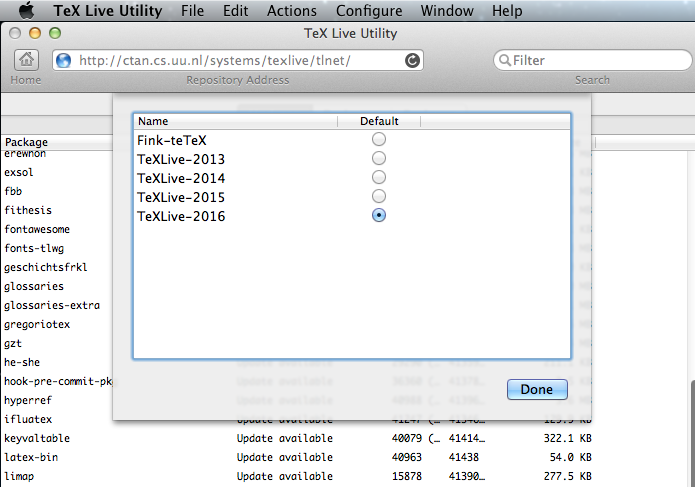This screenshot has height=487, width=695.
Task: Select the TeXLive-2016 row
Action: pyautogui.click(x=352, y=216)
